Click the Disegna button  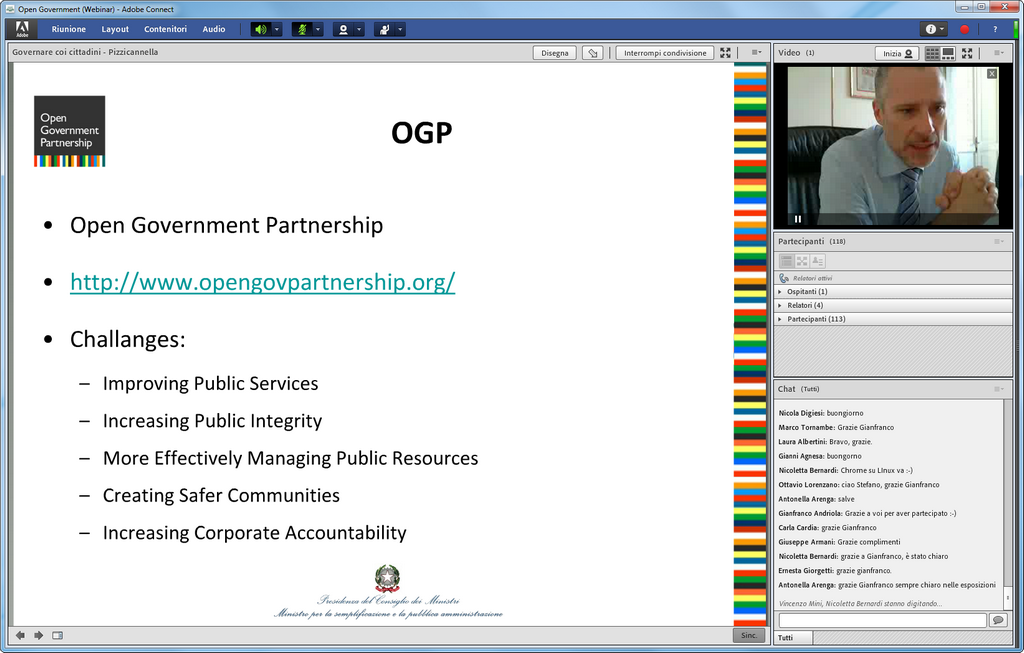(554, 53)
